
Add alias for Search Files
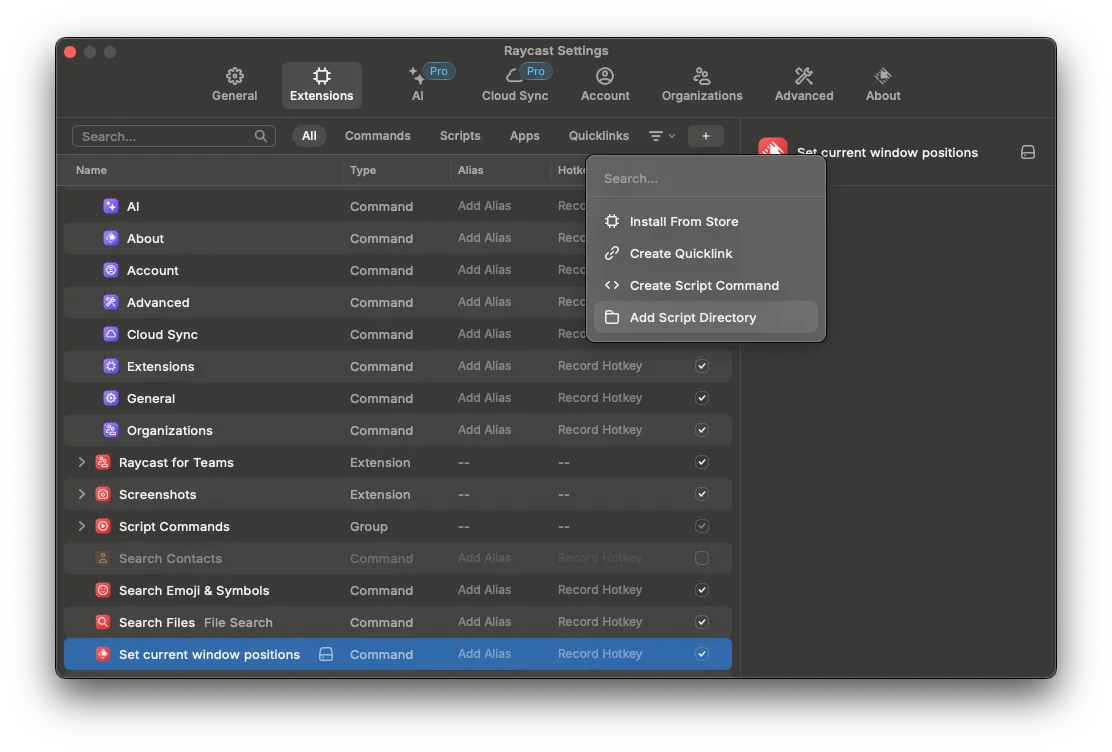(484, 621)
